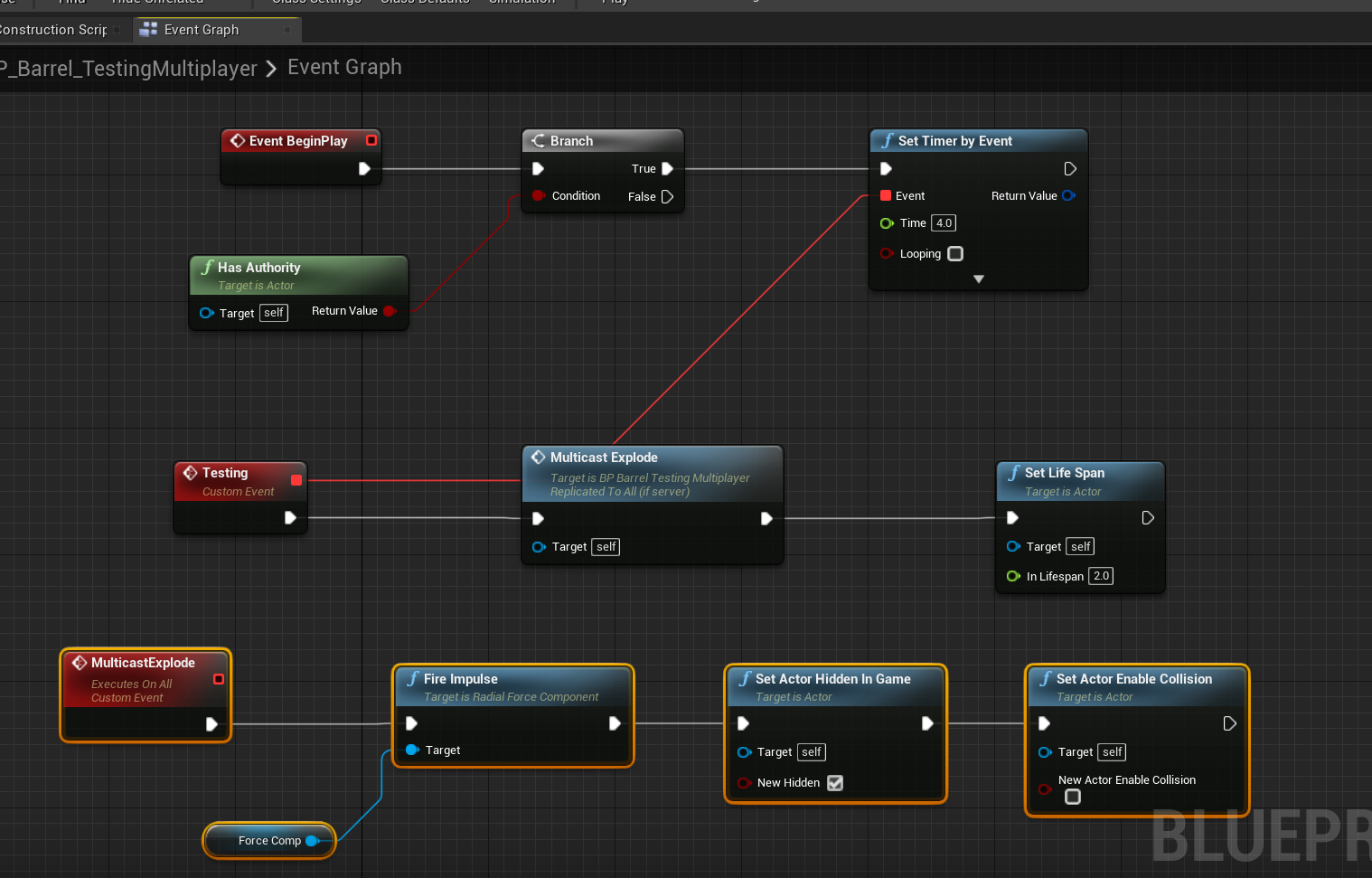This screenshot has height=878, width=1372.
Task: Click Set Life Span exec input pin
Action: (1012, 517)
